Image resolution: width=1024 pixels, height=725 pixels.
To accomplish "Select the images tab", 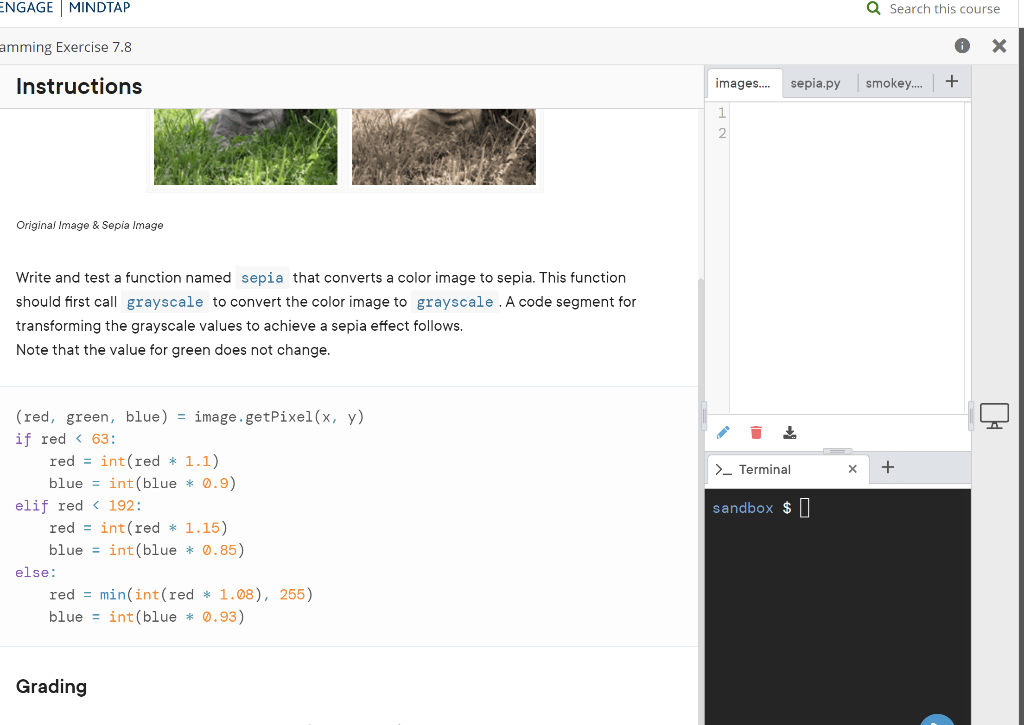I will [744, 84].
